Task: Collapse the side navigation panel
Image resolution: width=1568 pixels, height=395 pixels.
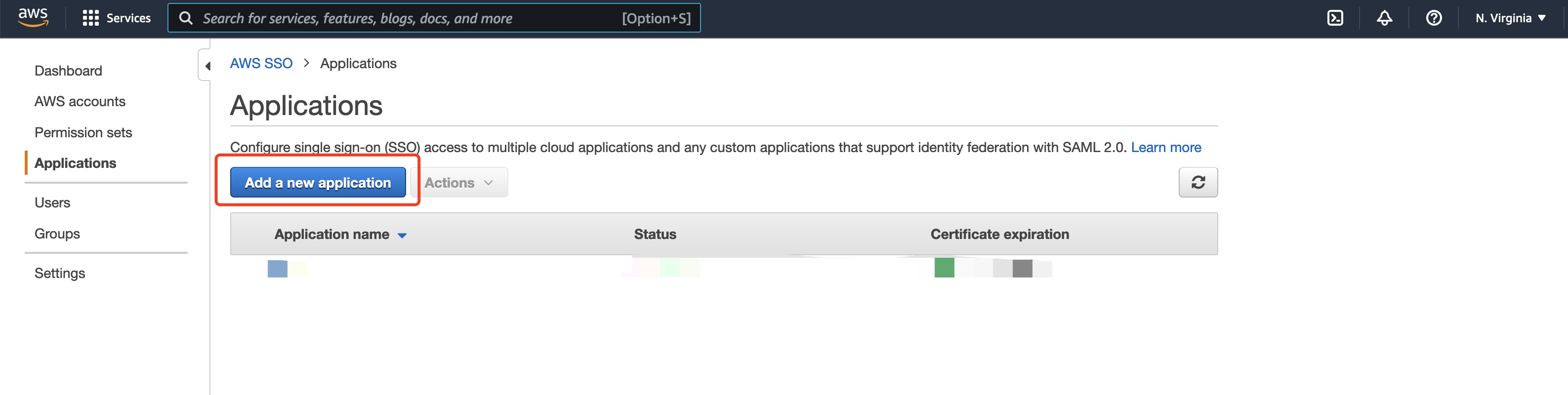Action: click(206, 66)
